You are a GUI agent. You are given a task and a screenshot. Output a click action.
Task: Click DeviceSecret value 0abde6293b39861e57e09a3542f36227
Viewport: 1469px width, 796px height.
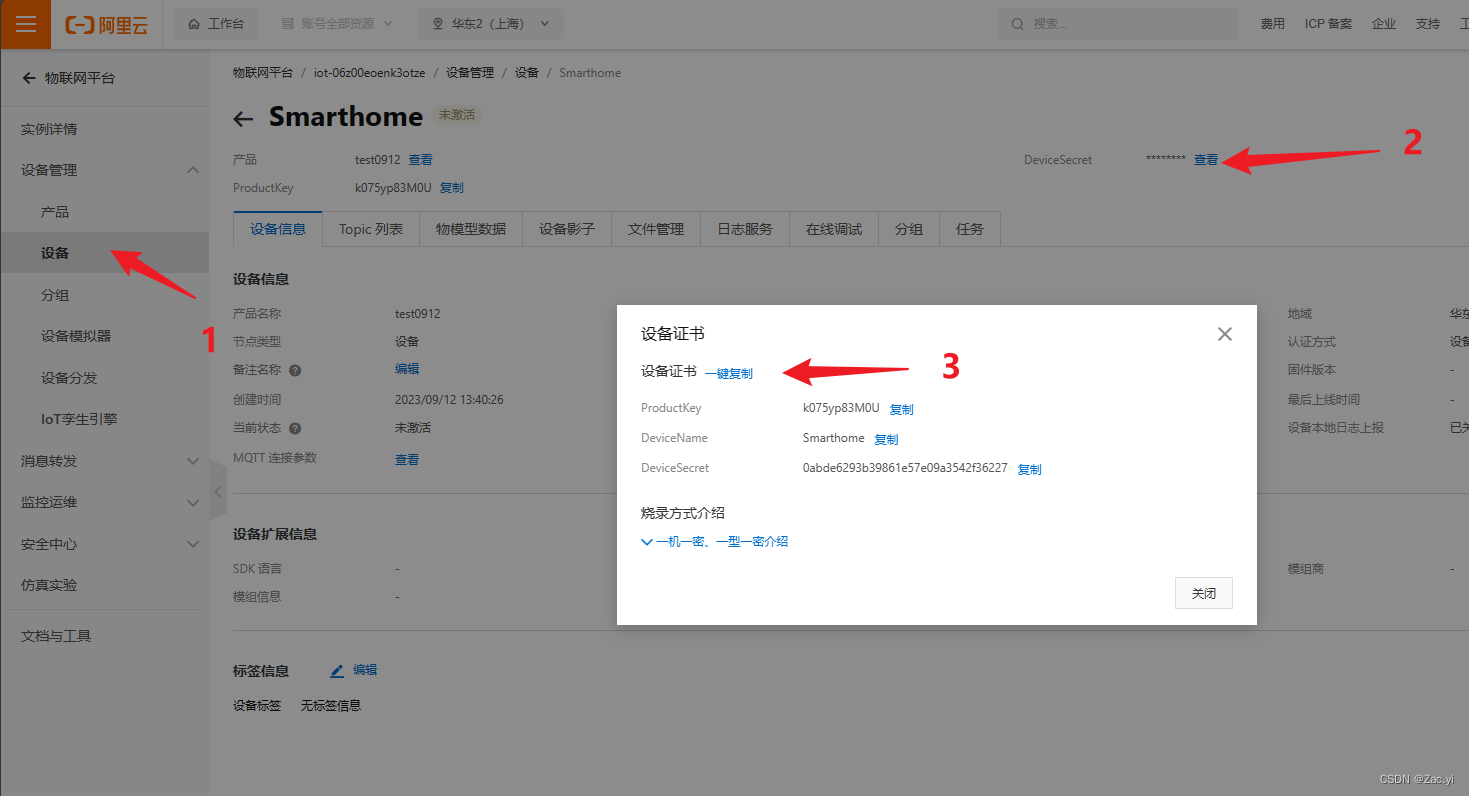[x=905, y=468]
